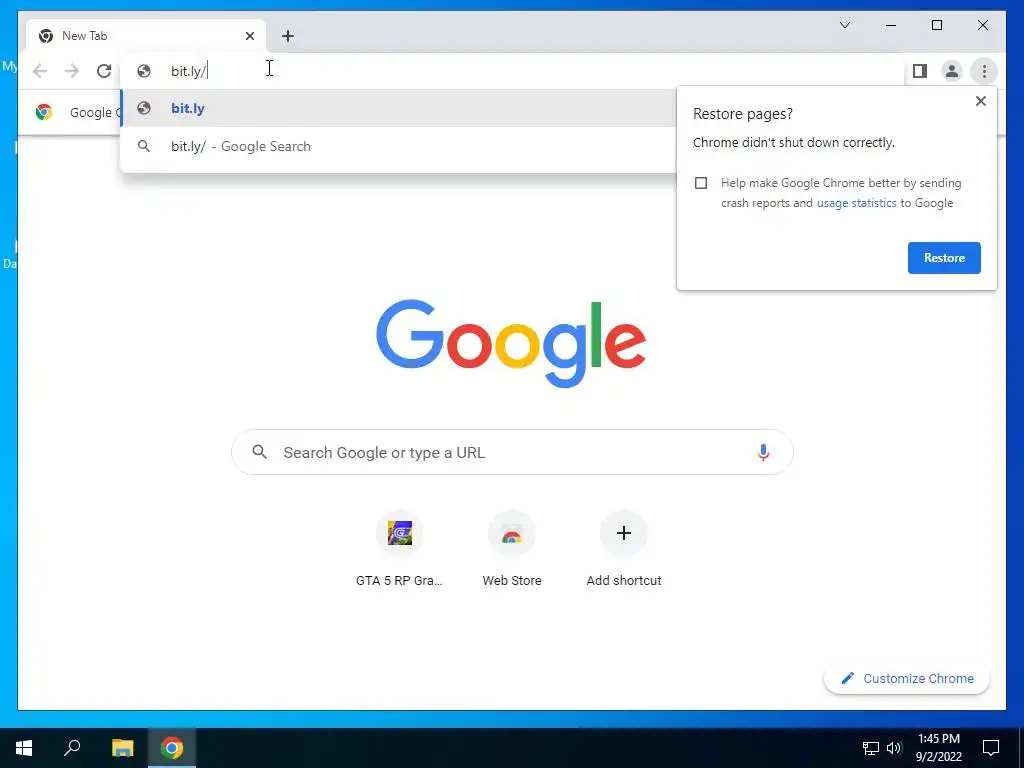The width and height of the screenshot is (1024, 768).
Task: Click the Restore button
Action: (x=944, y=258)
